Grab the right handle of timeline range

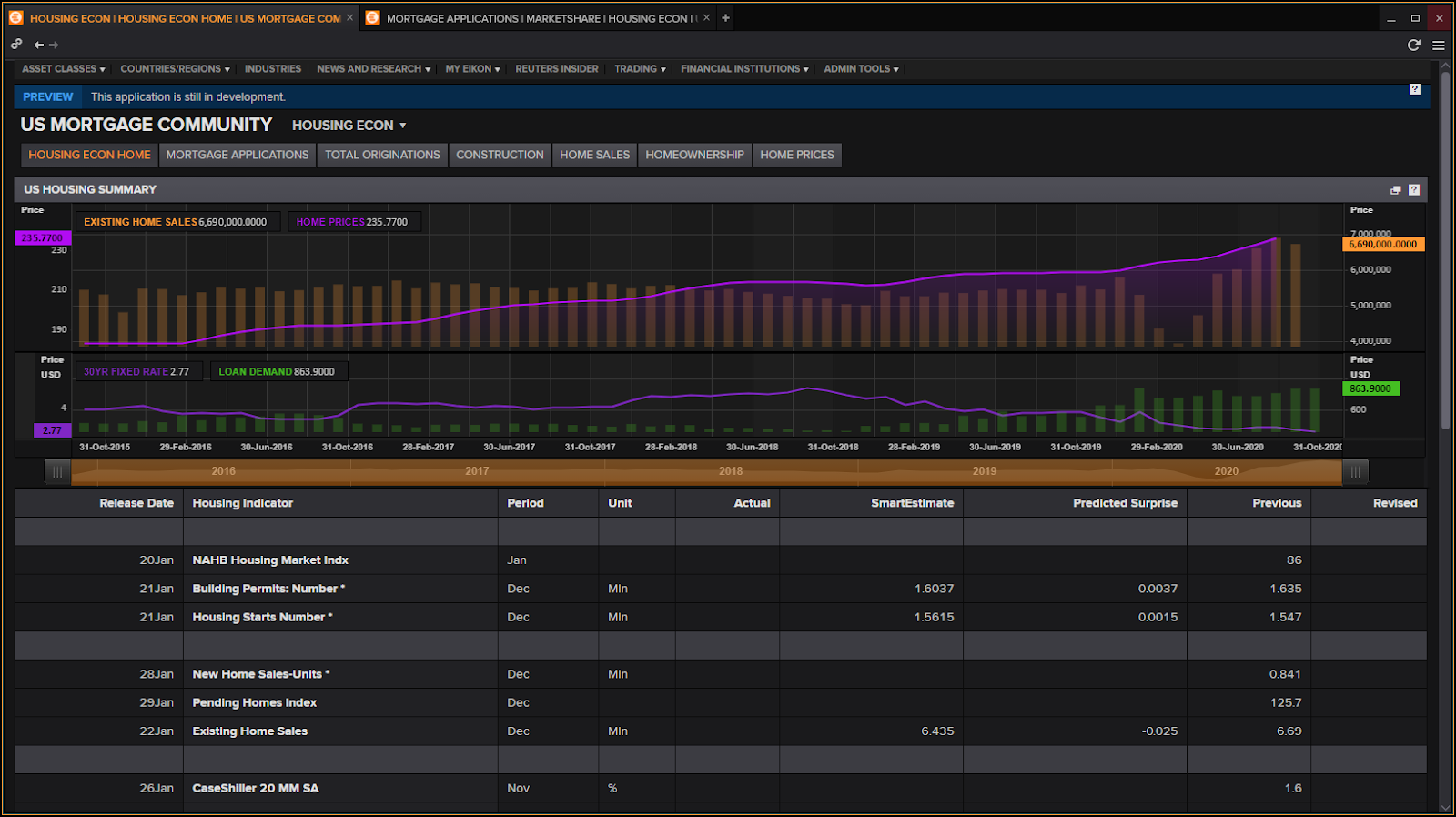1355,471
